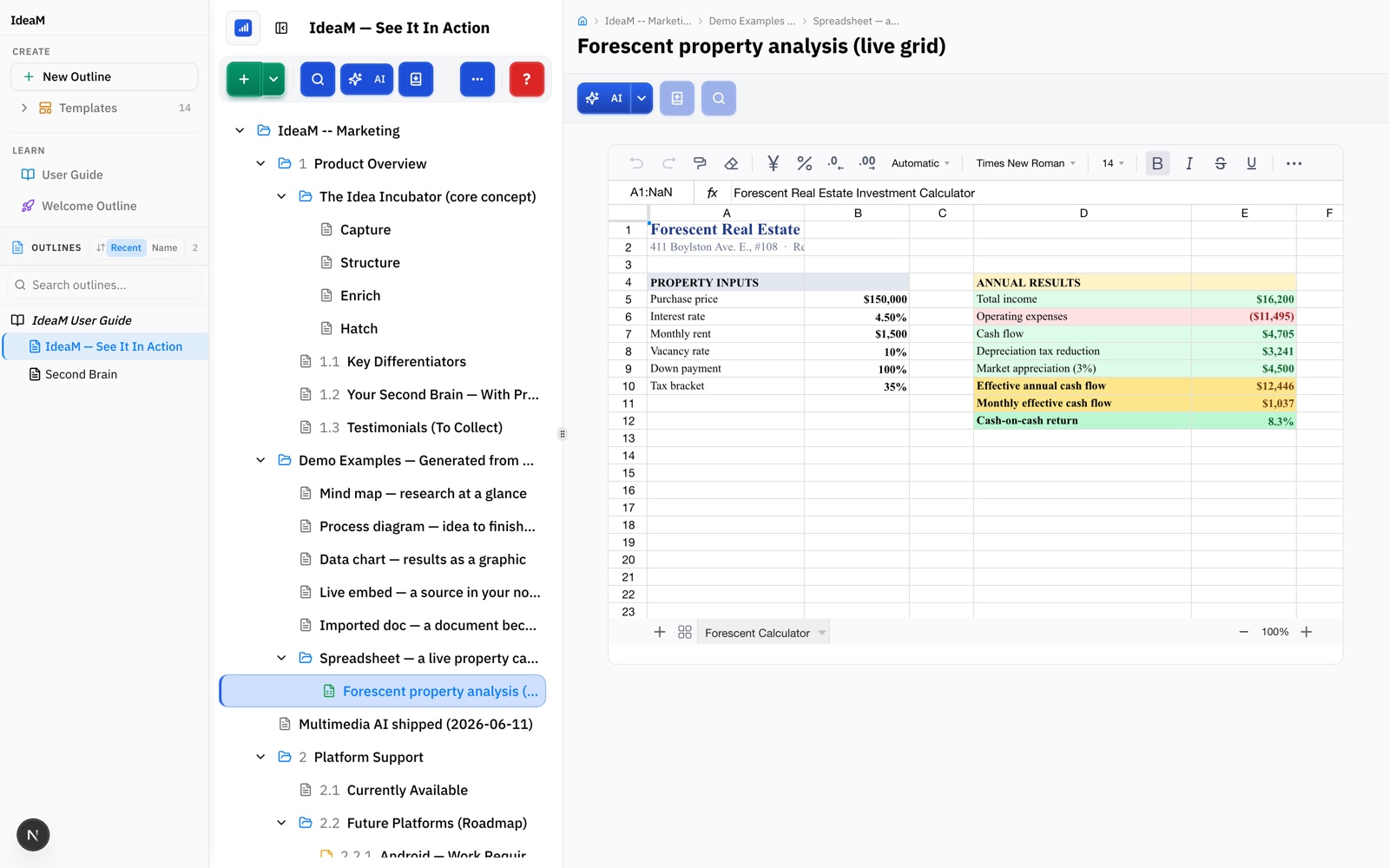Click New Outline button
Viewport: 1389px width, 868px height.
tap(104, 76)
